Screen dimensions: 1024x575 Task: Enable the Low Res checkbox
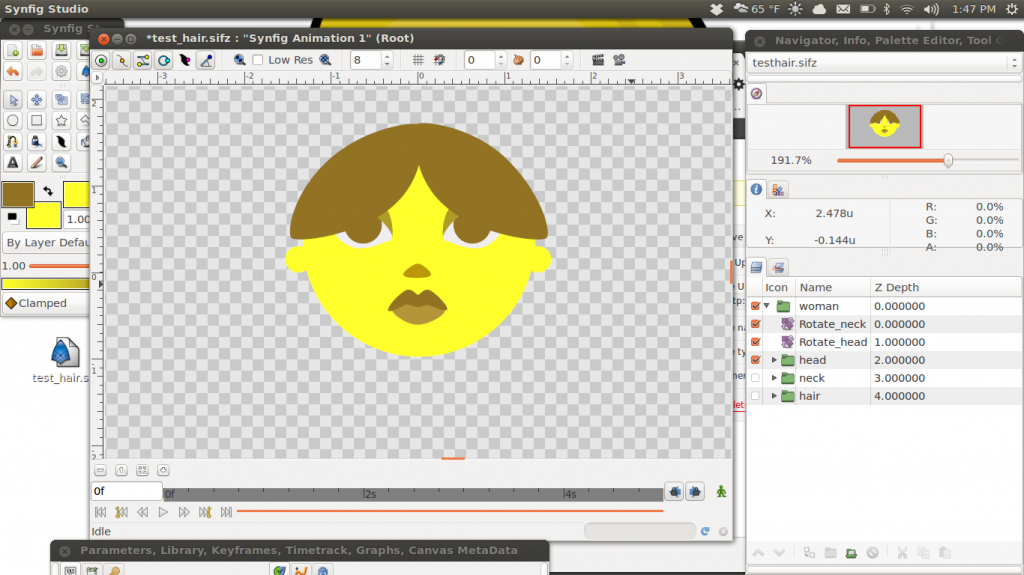(258, 60)
